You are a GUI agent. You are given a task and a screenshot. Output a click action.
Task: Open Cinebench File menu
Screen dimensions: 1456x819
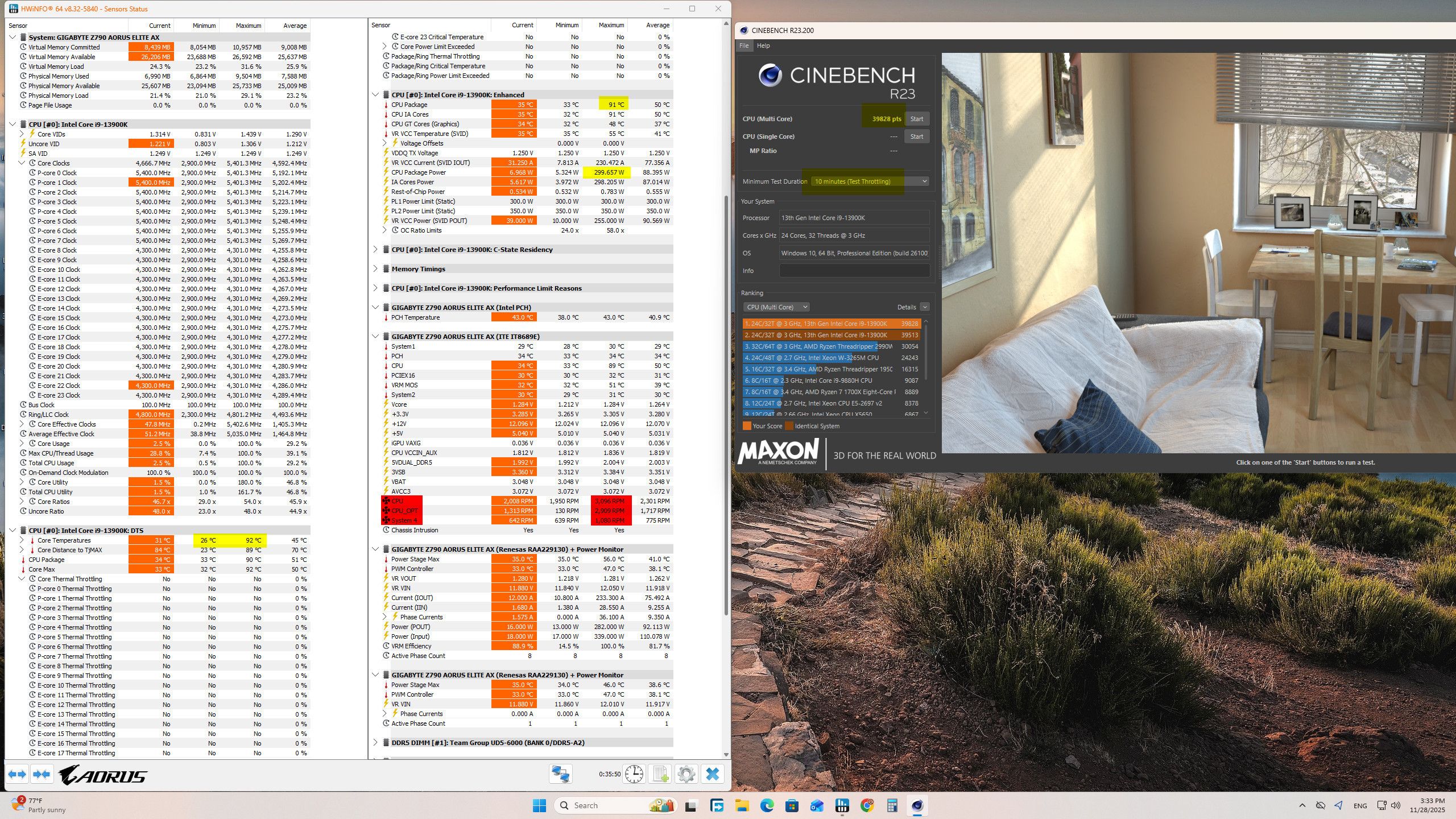tap(744, 45)
